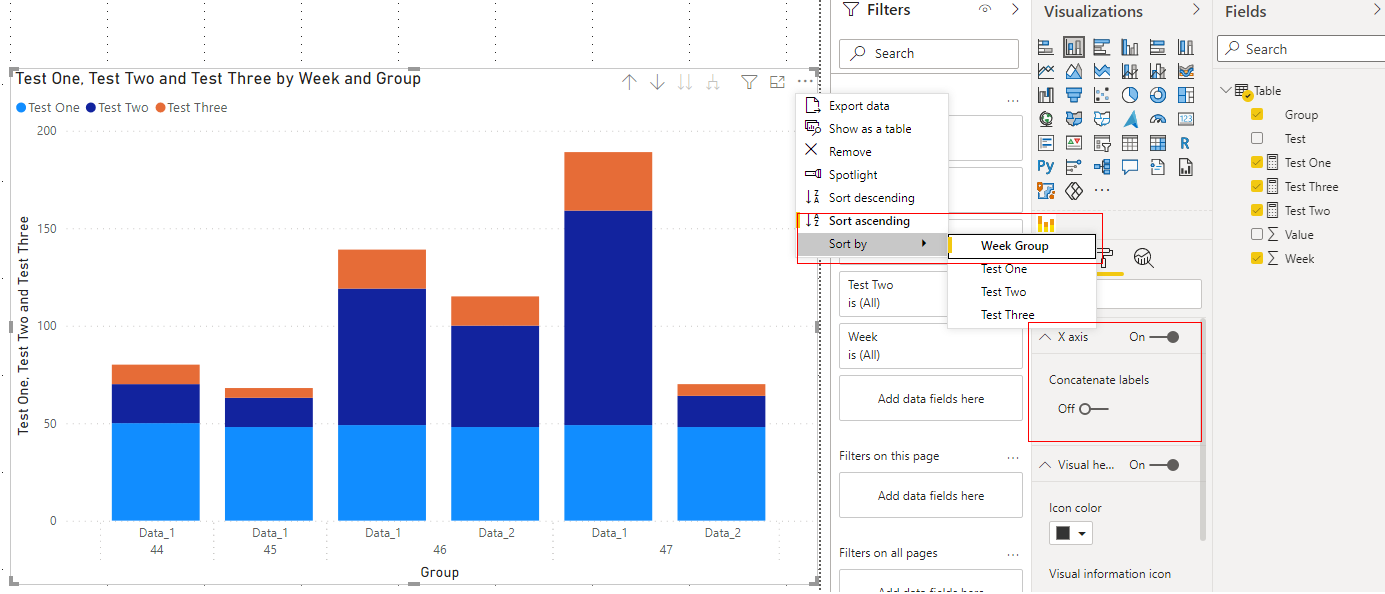Open the Icon color dropdown arrow
The height and width of the screenshot is (594, 1385).
coord(1081,534)
